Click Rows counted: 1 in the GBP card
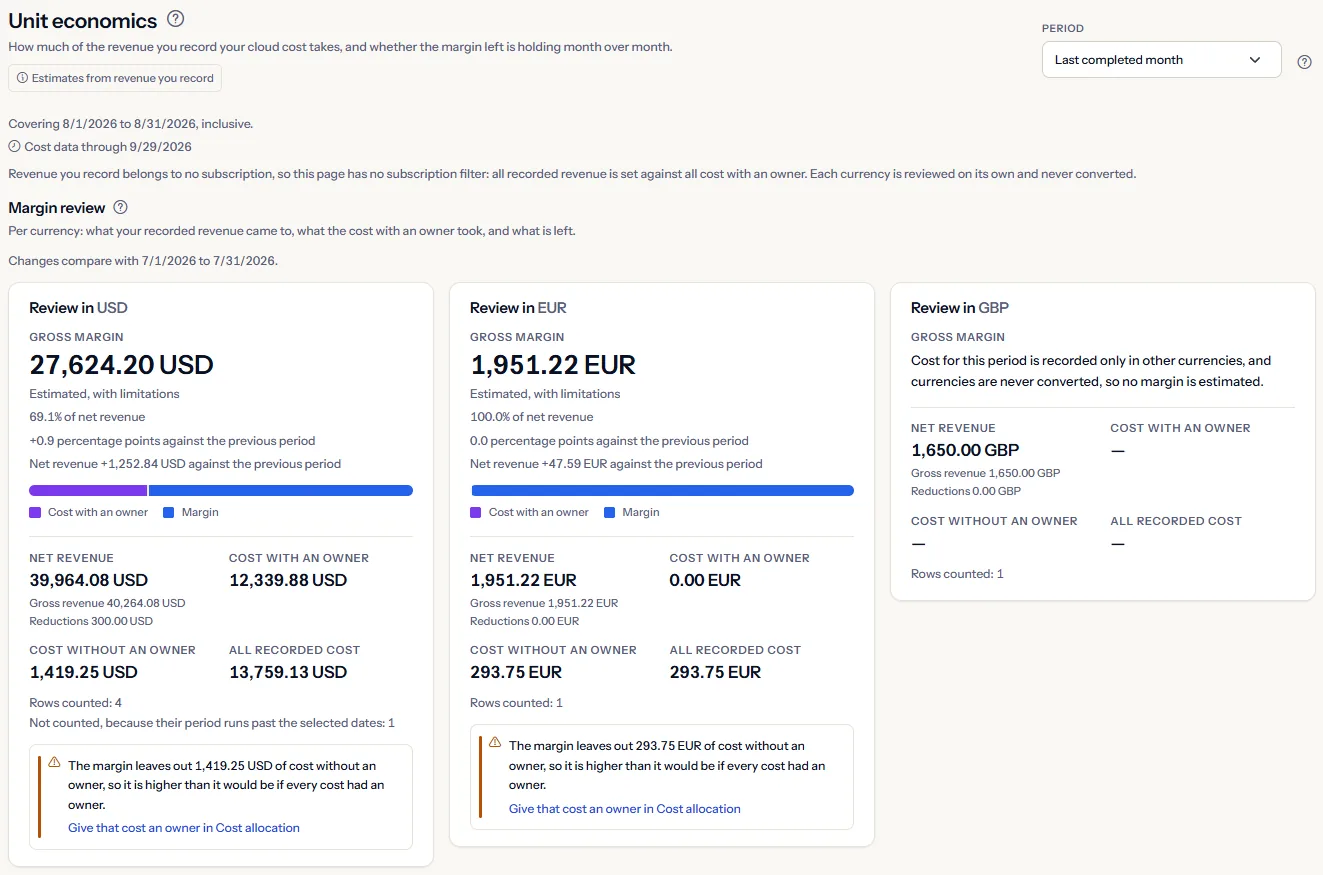The height and width of the screenshot is (875, 1323). [x=957, y=574]
